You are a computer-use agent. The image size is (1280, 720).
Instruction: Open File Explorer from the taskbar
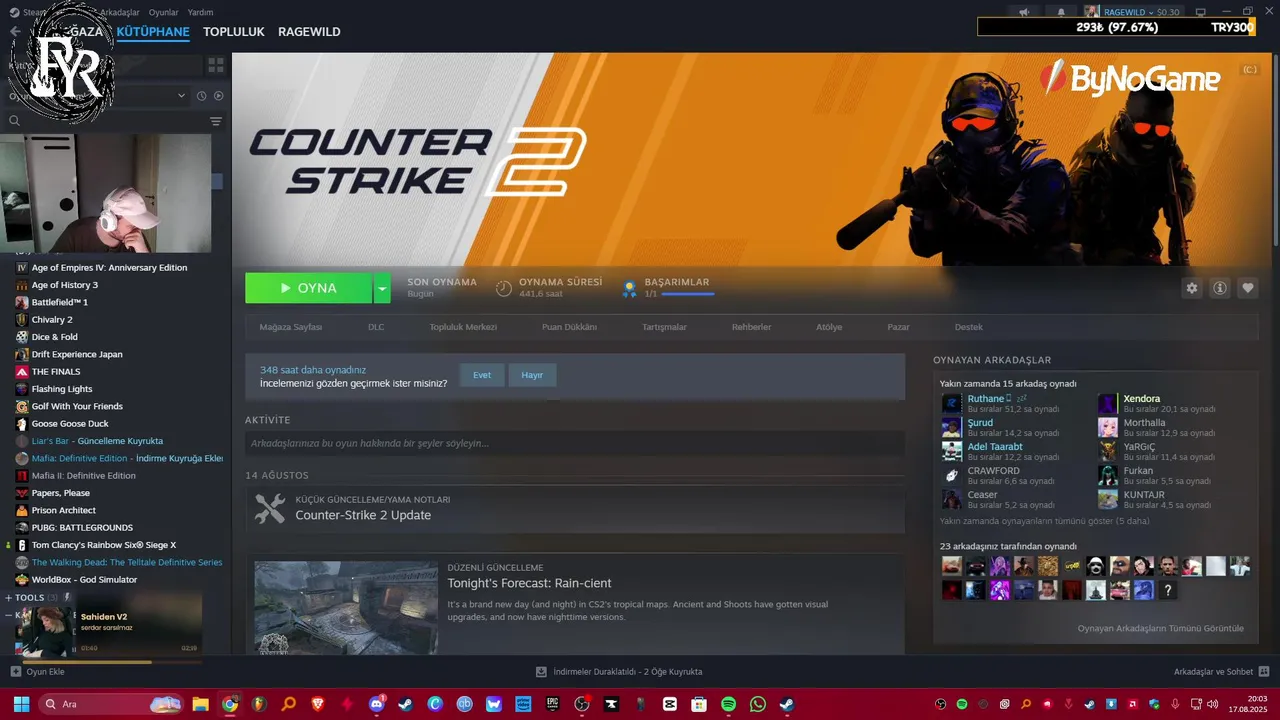(200, 704)
